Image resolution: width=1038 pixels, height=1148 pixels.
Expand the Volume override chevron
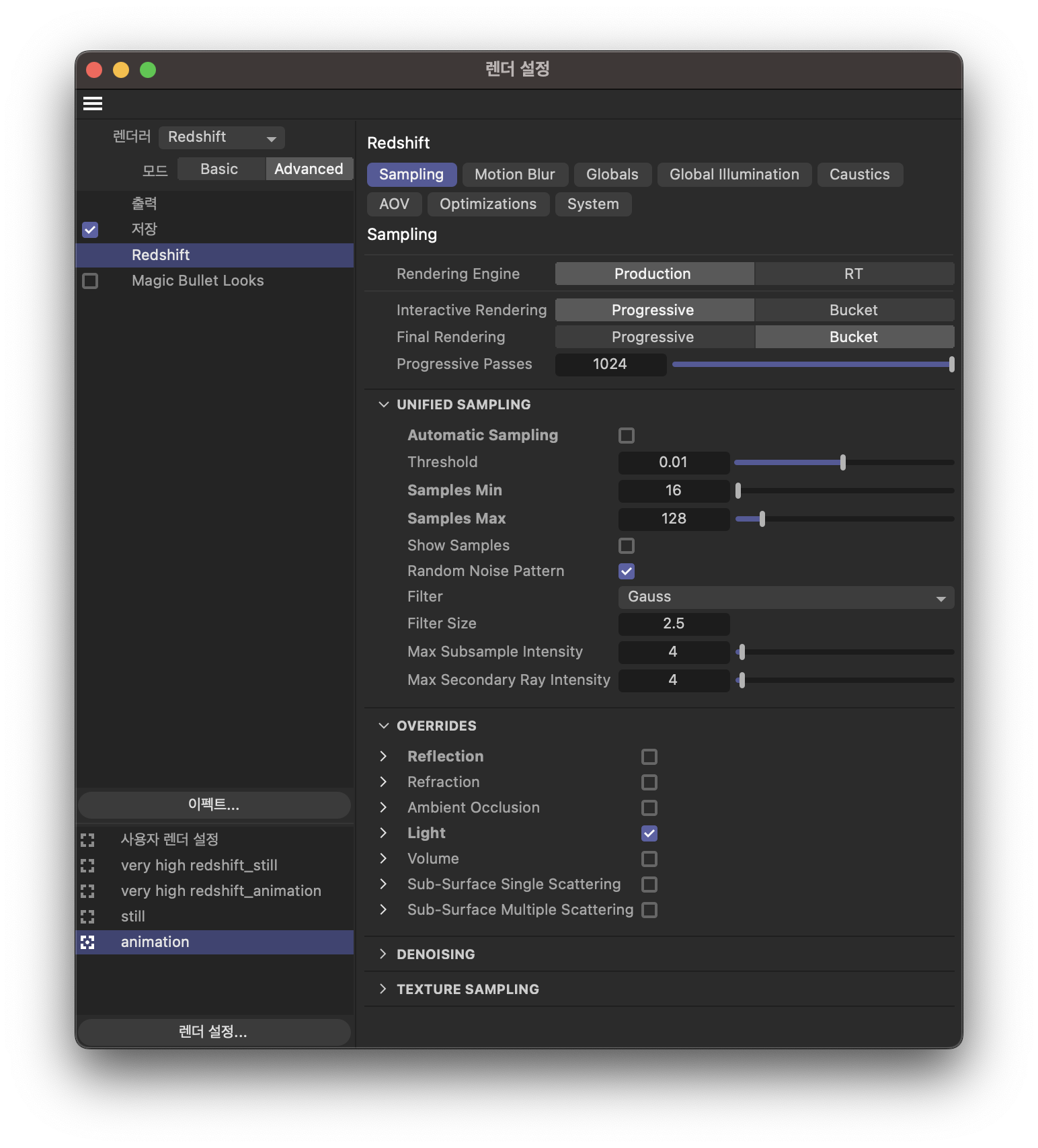pos(383,858)
